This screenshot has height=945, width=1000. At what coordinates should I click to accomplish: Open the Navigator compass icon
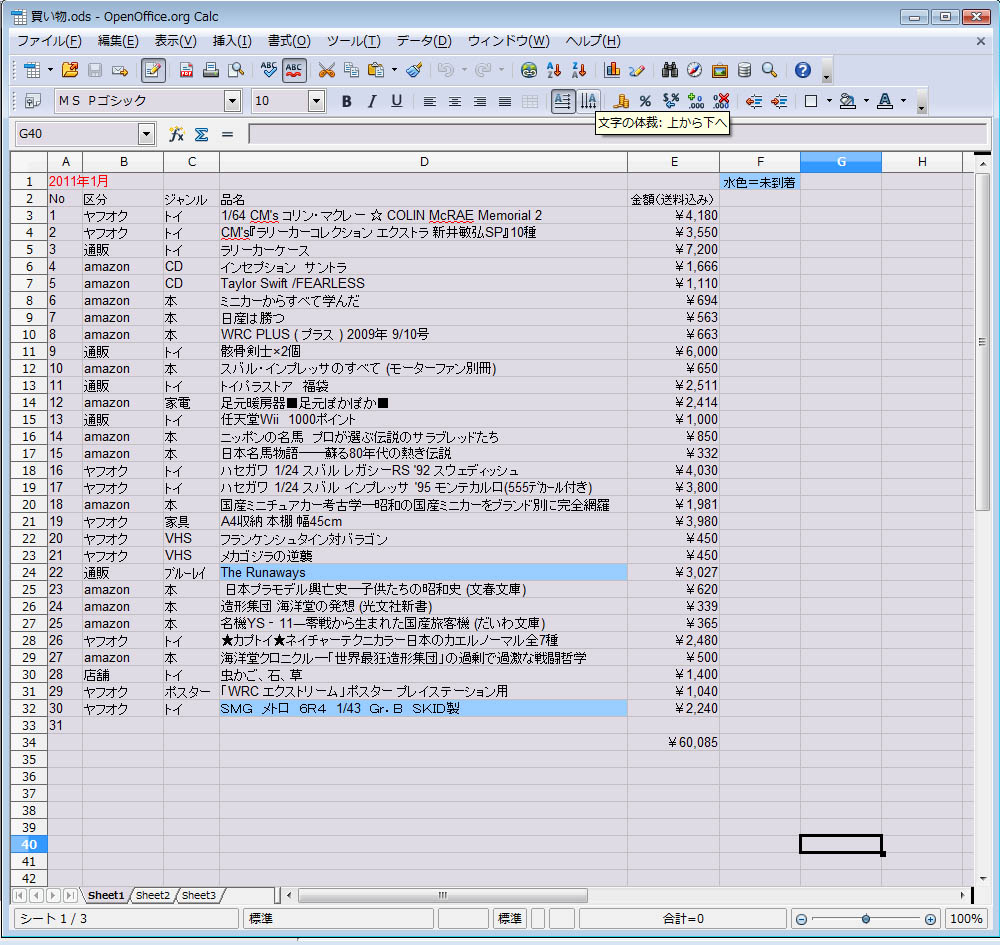(x=695, y=70)
